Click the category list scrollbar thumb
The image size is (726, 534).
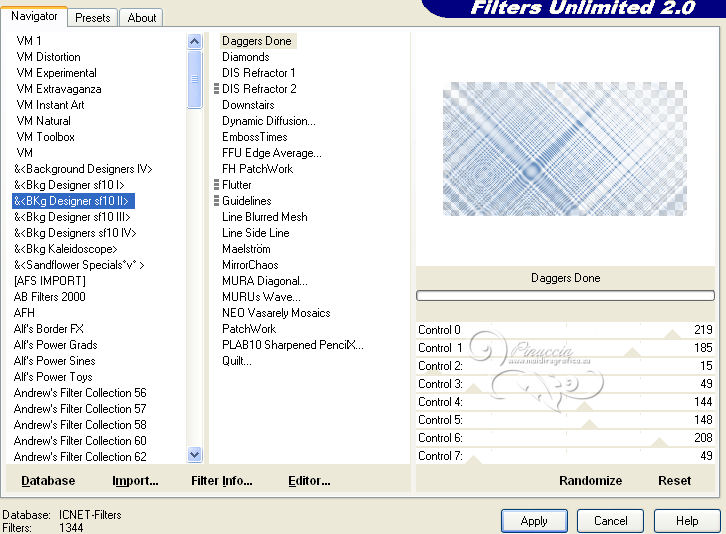point(194,79)
